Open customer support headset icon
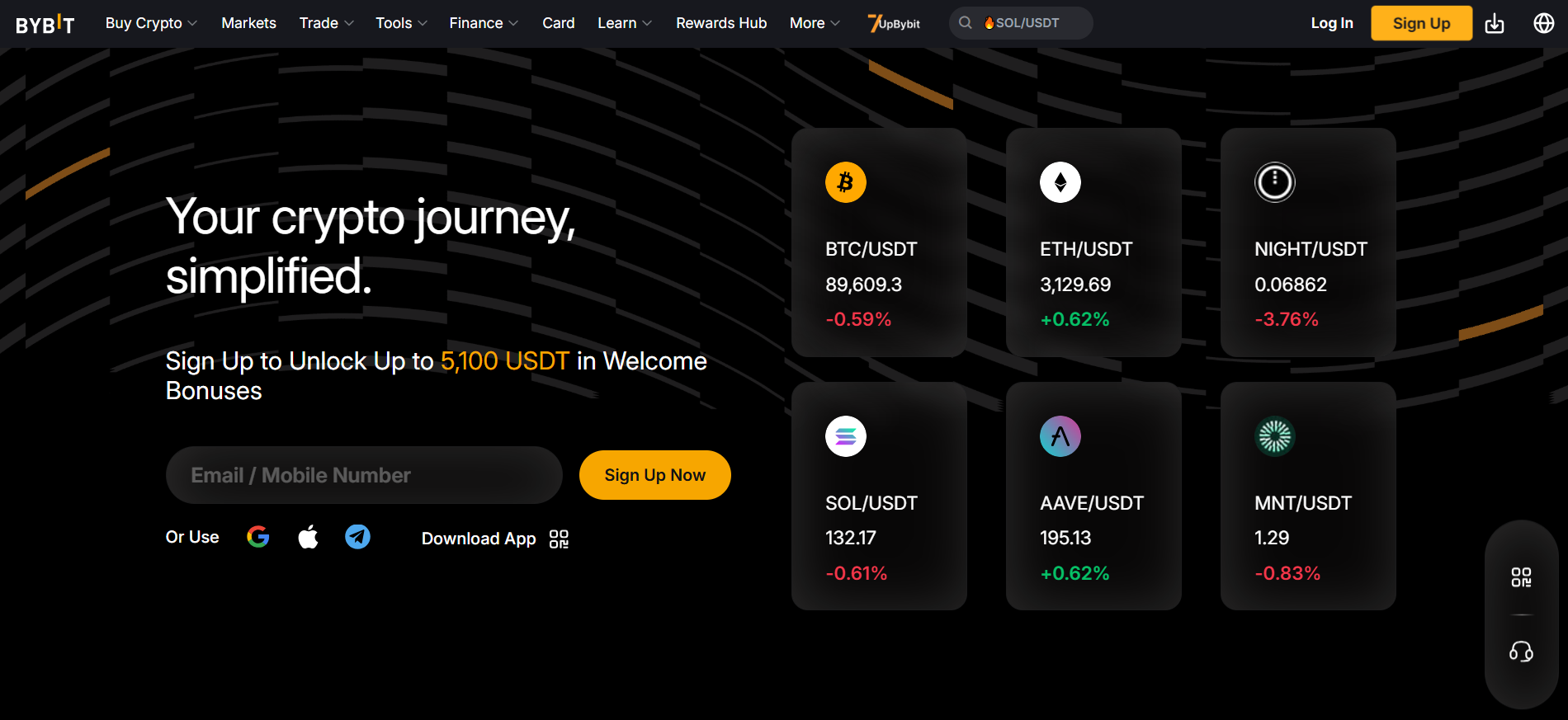Screen dimensions: 1568x720 tap(1521, 652)
